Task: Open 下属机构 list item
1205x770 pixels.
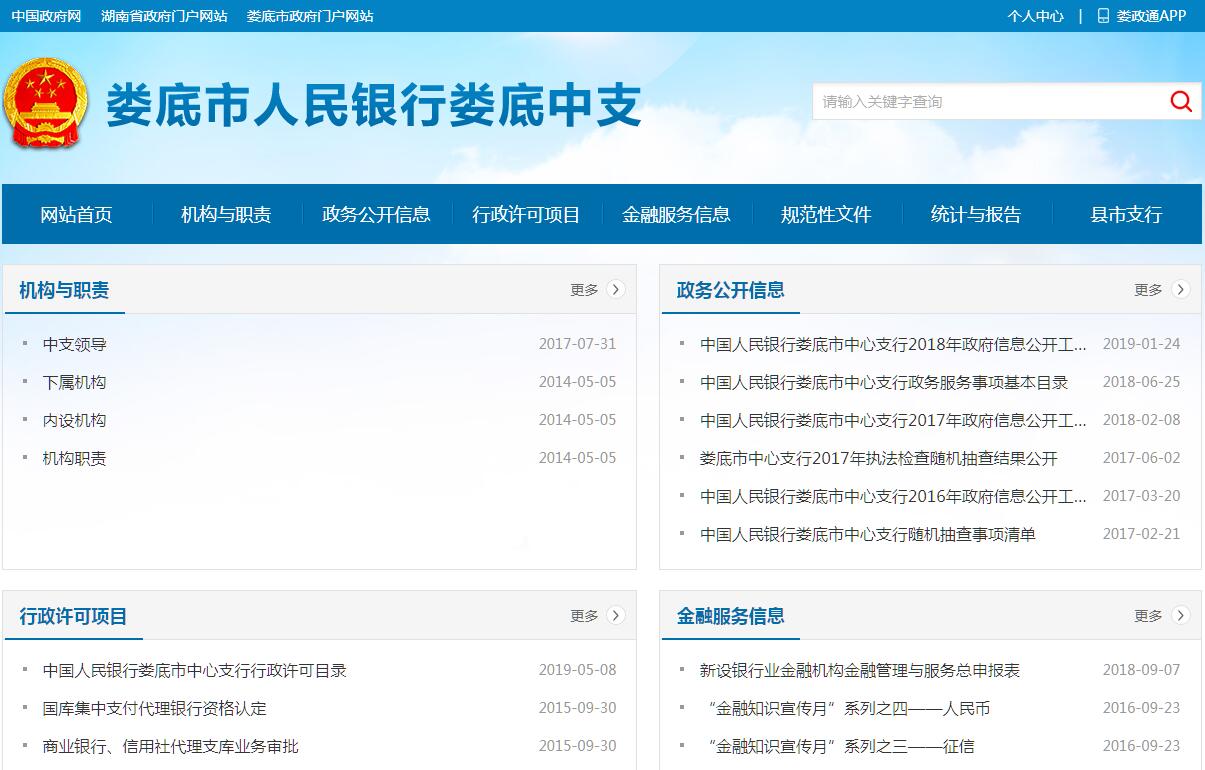Action: tap(74, 382)
